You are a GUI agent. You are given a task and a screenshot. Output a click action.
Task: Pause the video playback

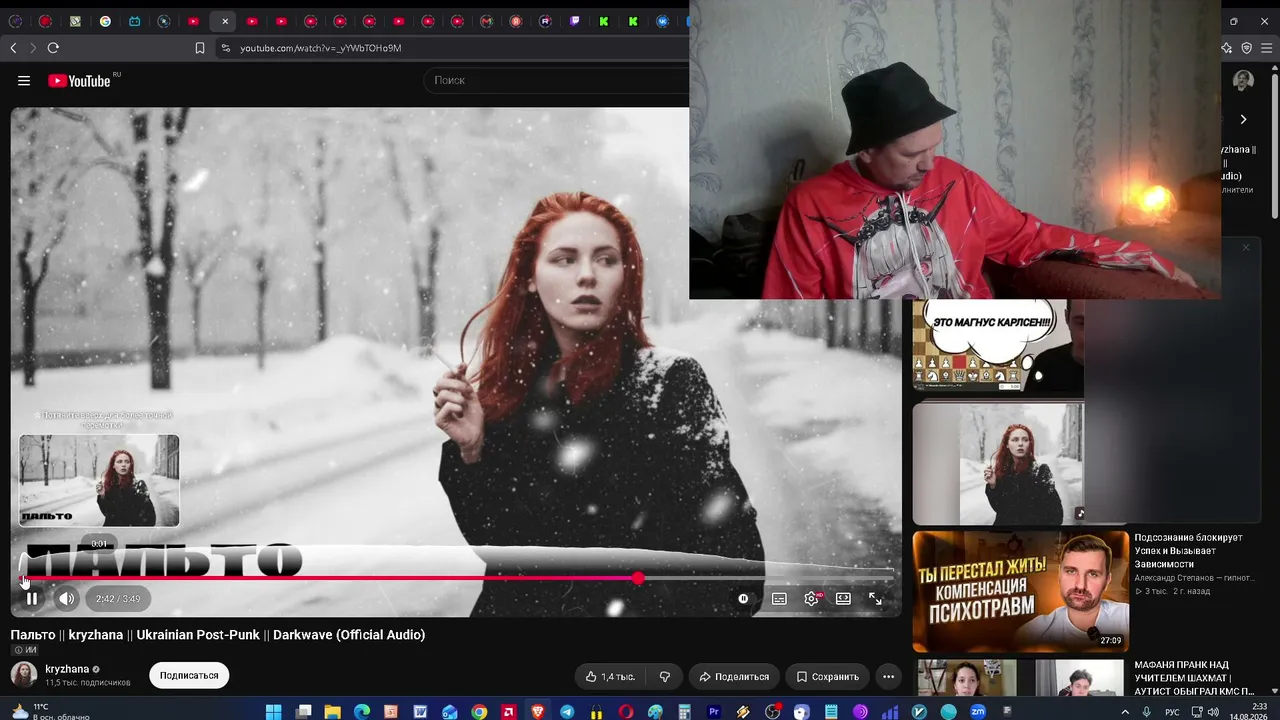(32, 599)
